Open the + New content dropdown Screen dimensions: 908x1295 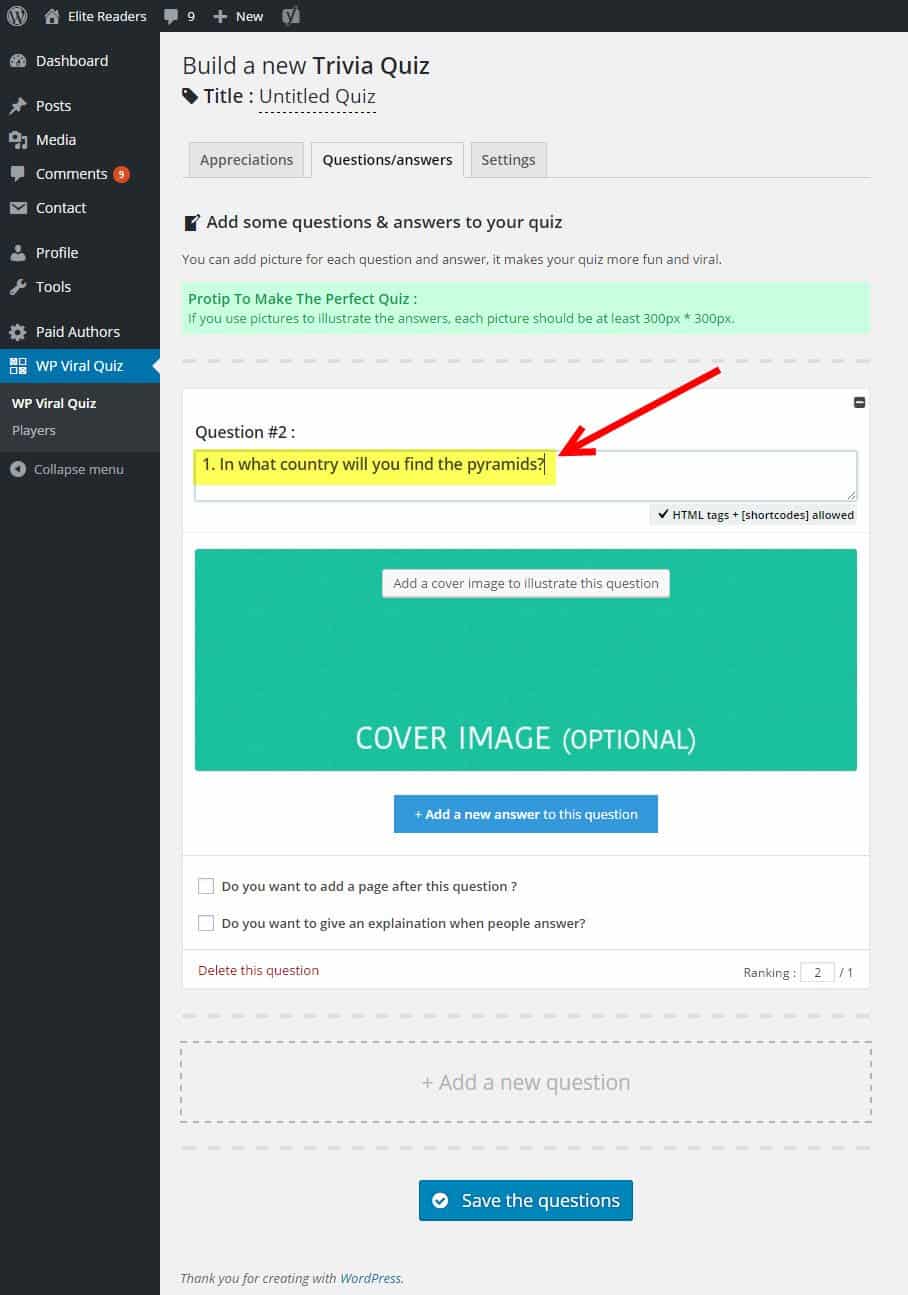(239, 16)
